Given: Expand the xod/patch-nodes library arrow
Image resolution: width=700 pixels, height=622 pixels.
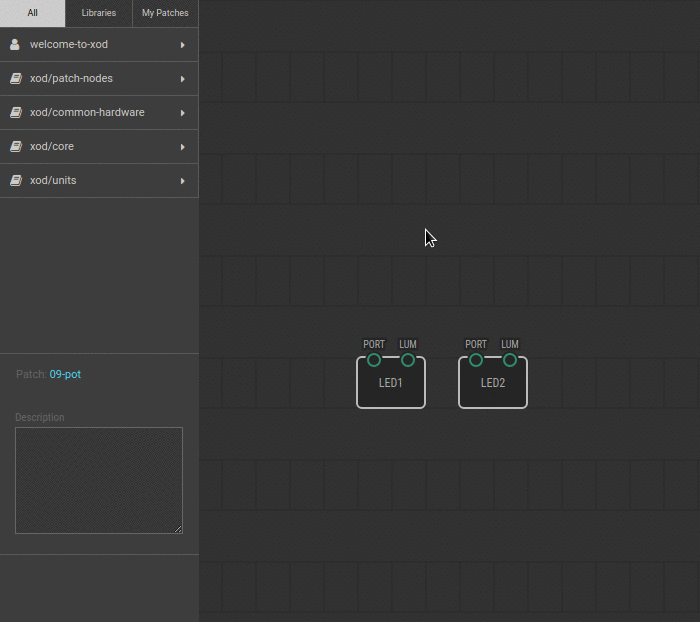Looking at the screenshot, I should point(182,79).
